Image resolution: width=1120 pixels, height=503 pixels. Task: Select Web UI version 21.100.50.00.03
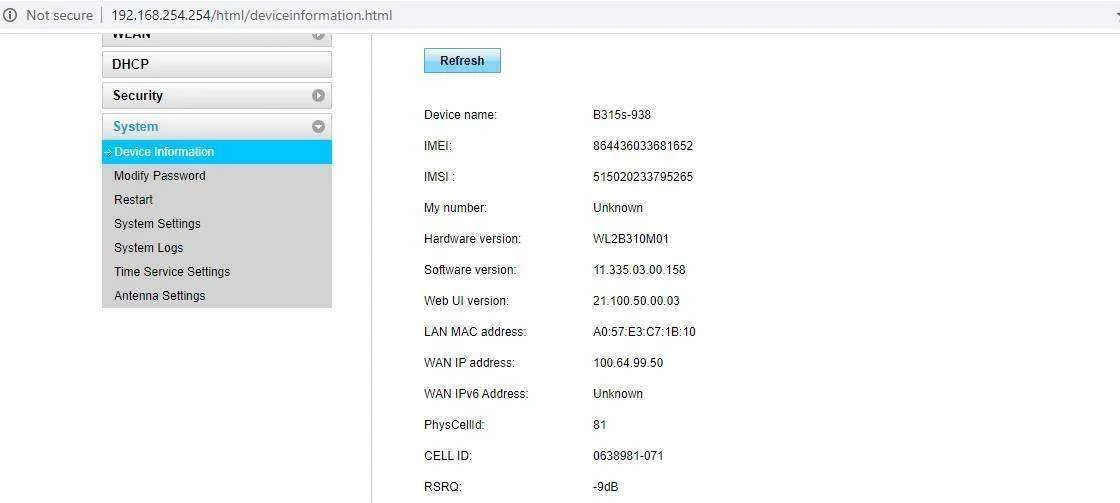pos(636,301)
